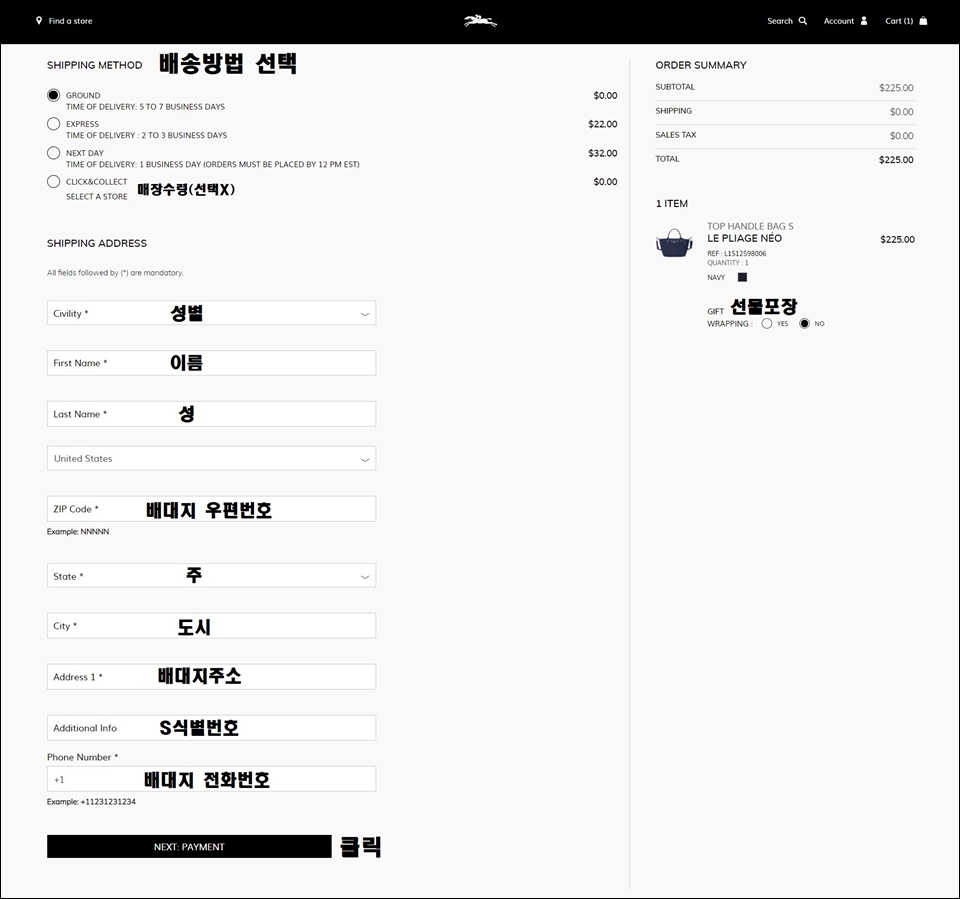Click the Last Name field
Viewport: 960px width, 899px height.
(x=211, y=414)
